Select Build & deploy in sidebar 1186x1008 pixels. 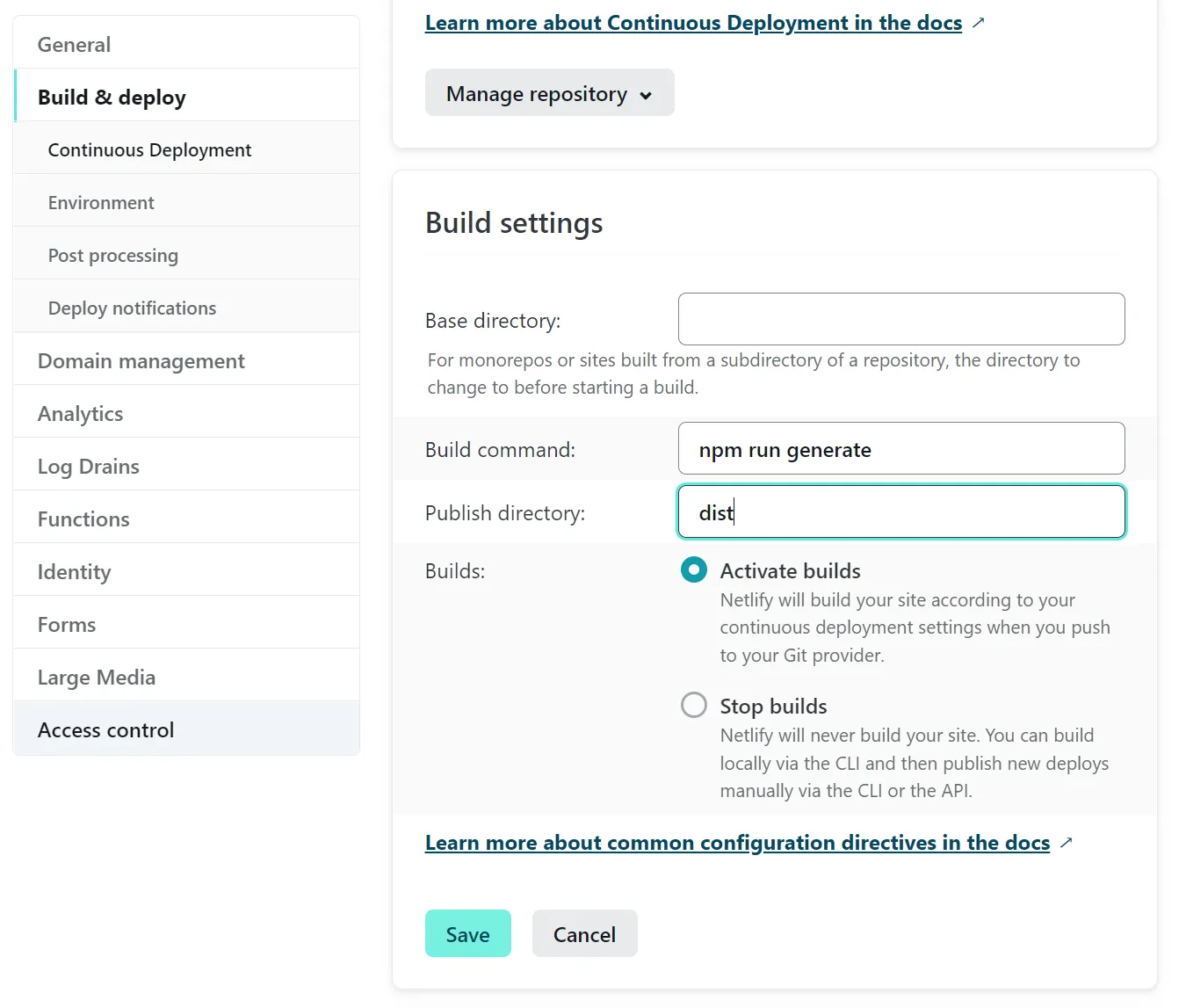(186, 97)
